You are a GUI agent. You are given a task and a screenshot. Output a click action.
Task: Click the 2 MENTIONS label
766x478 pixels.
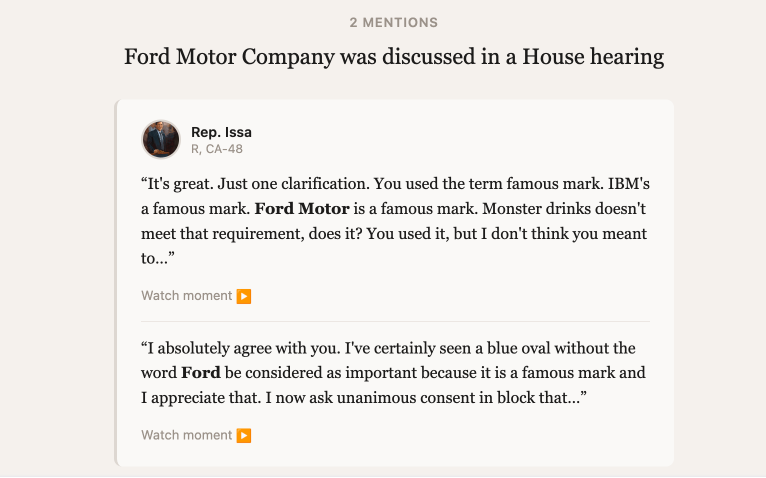tap(393, 22)
